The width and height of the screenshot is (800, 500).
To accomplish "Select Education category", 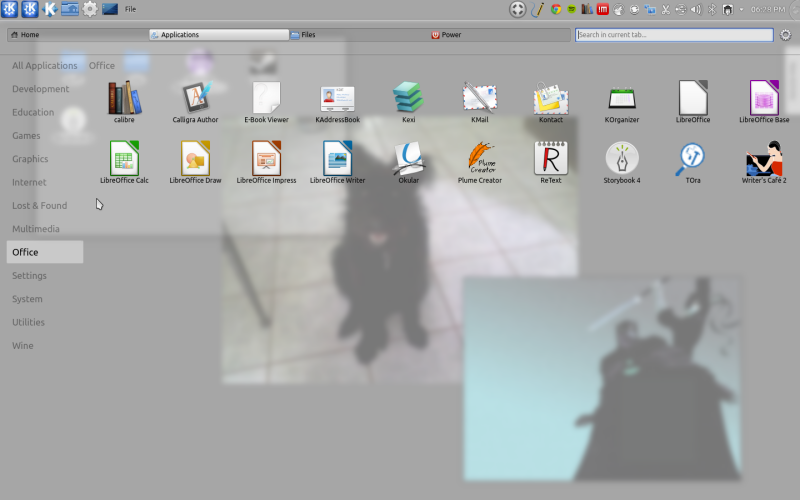I will (x=45, y=112).
